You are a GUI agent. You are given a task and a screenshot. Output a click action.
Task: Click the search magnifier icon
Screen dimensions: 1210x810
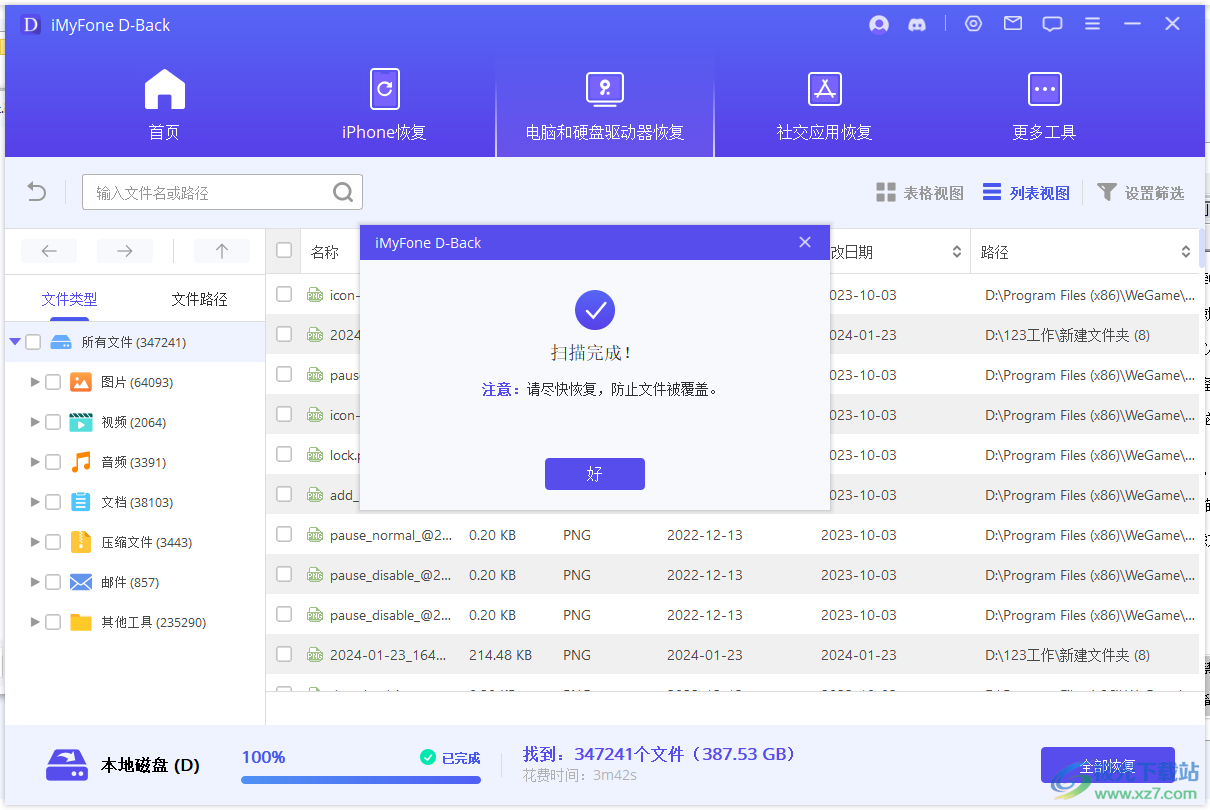(x=343, y=192)
